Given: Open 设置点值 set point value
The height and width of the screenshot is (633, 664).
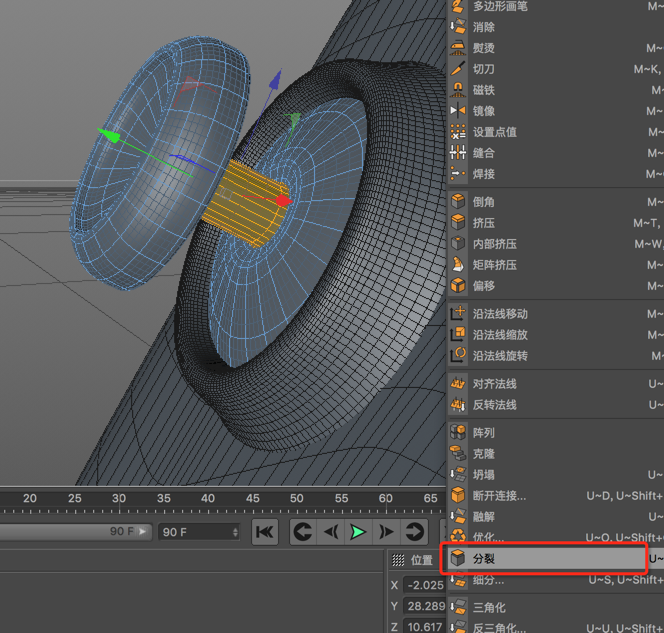Looking at the screenshot, I should click(556, 132).
